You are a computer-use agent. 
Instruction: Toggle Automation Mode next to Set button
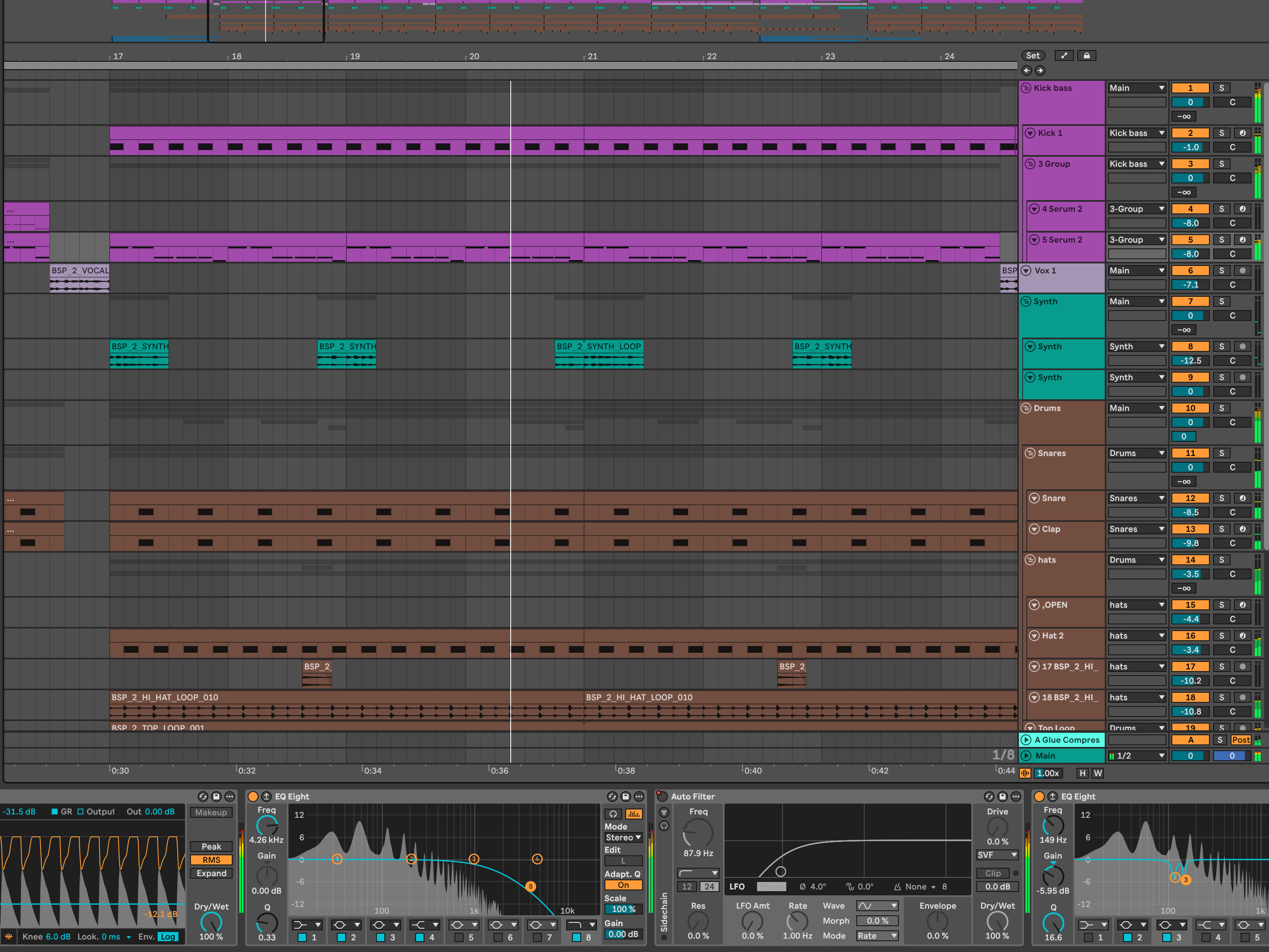point(1064,55)
